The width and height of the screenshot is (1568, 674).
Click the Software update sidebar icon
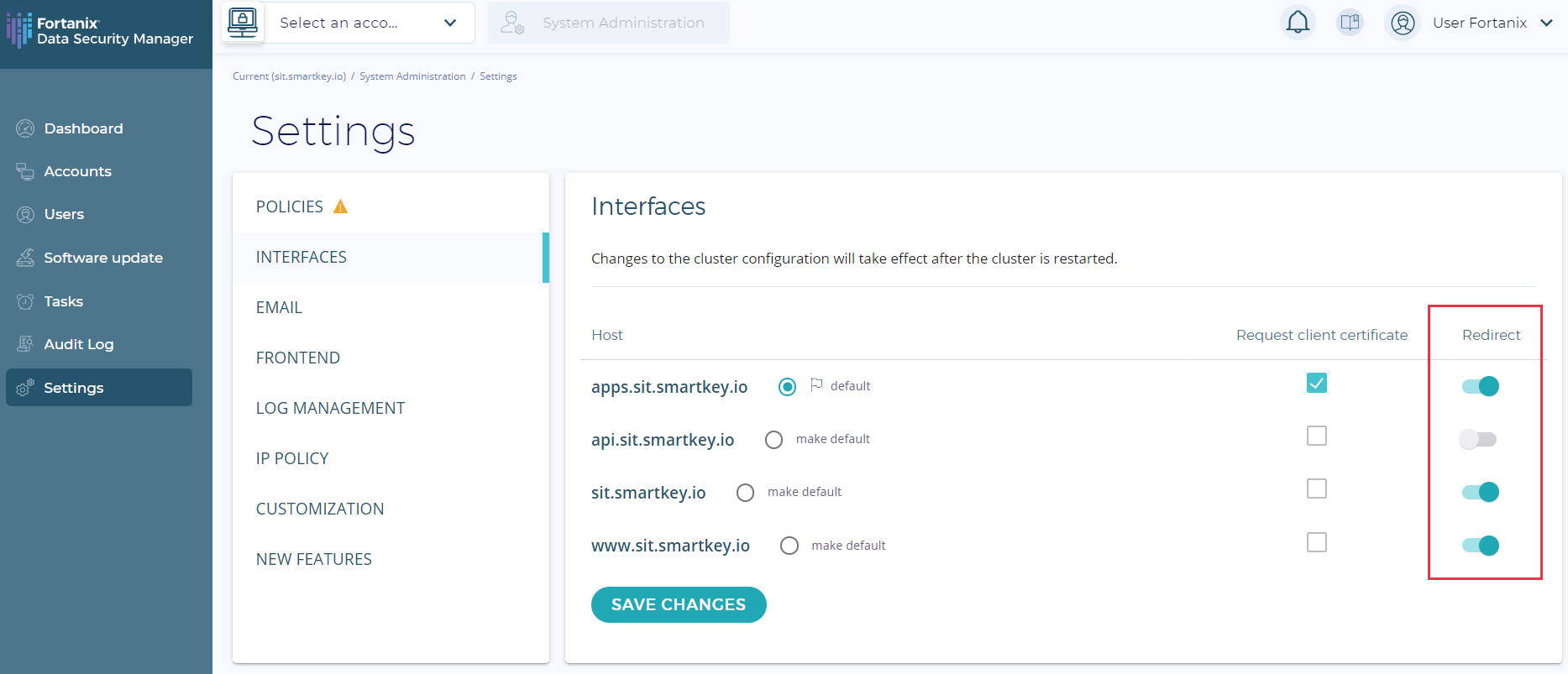(x=25, y=258)
